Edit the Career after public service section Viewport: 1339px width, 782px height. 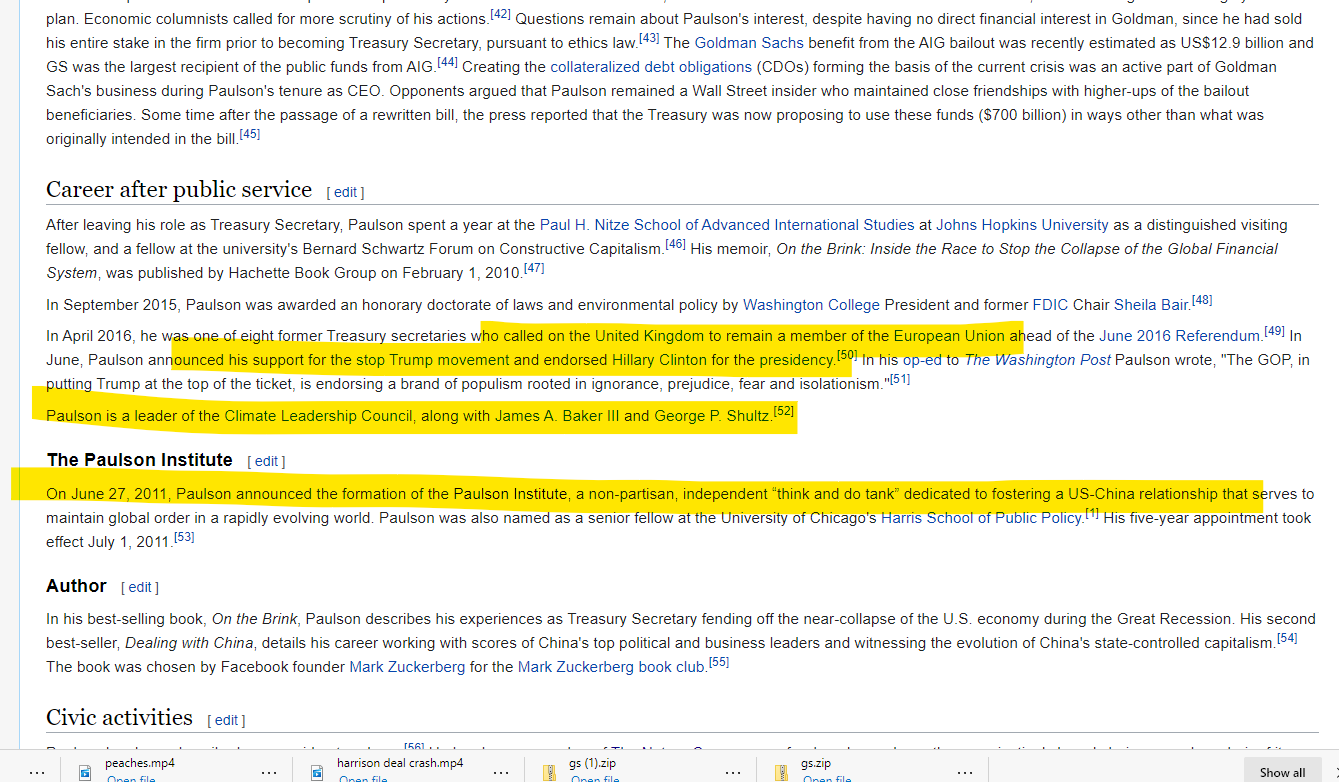point(345,192)
